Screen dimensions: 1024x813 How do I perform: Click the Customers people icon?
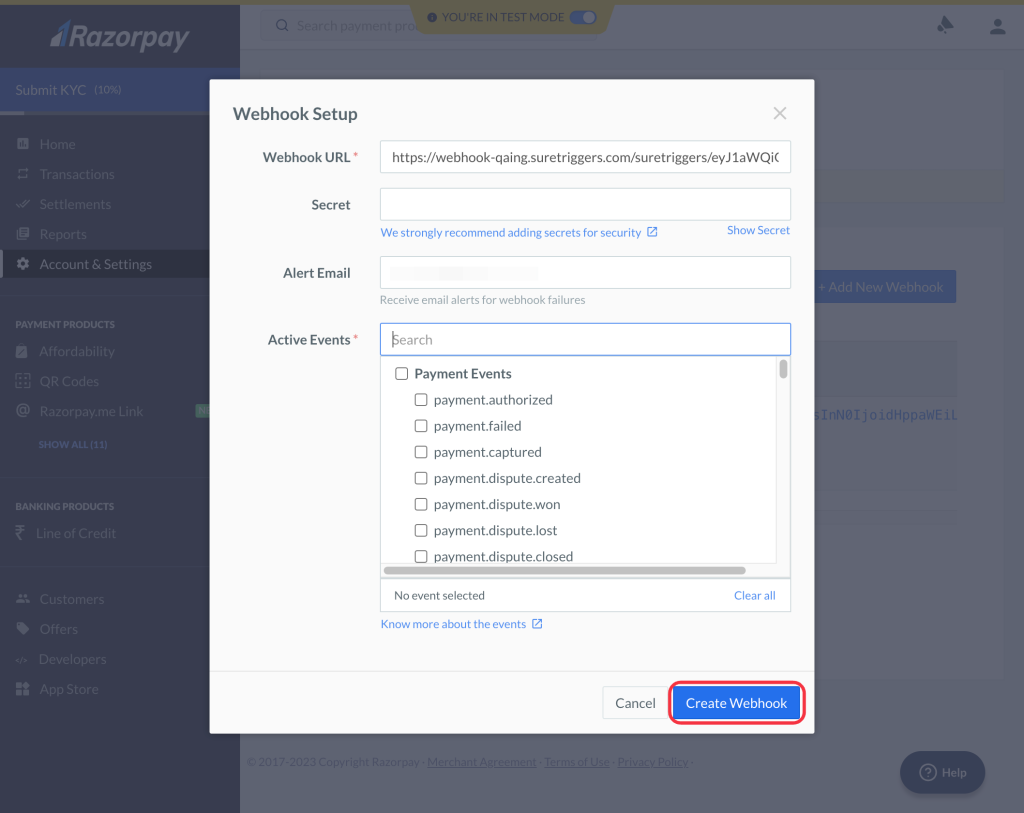[x=23, y=599]
